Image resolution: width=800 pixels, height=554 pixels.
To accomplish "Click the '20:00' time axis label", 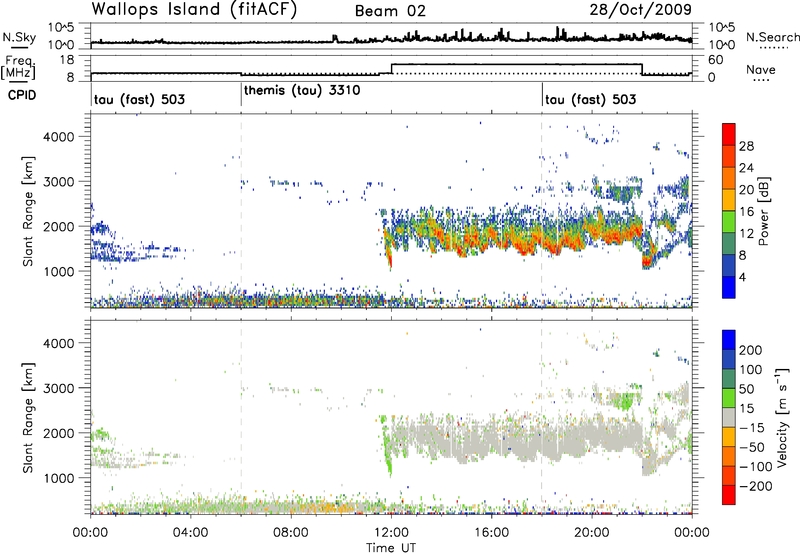I will pyautogui.click(x=592, y=533).
